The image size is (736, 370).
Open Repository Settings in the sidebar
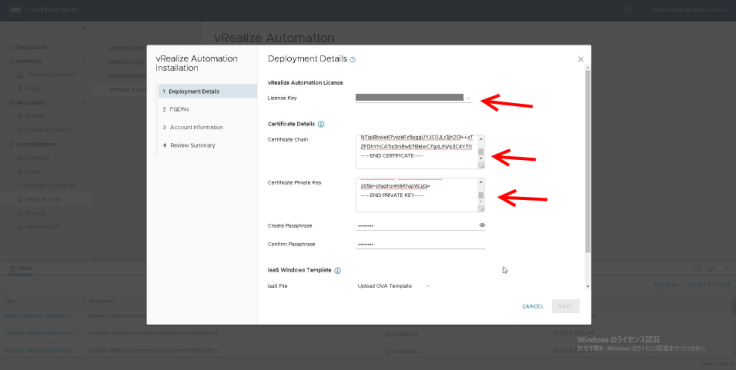click(50, 185)
